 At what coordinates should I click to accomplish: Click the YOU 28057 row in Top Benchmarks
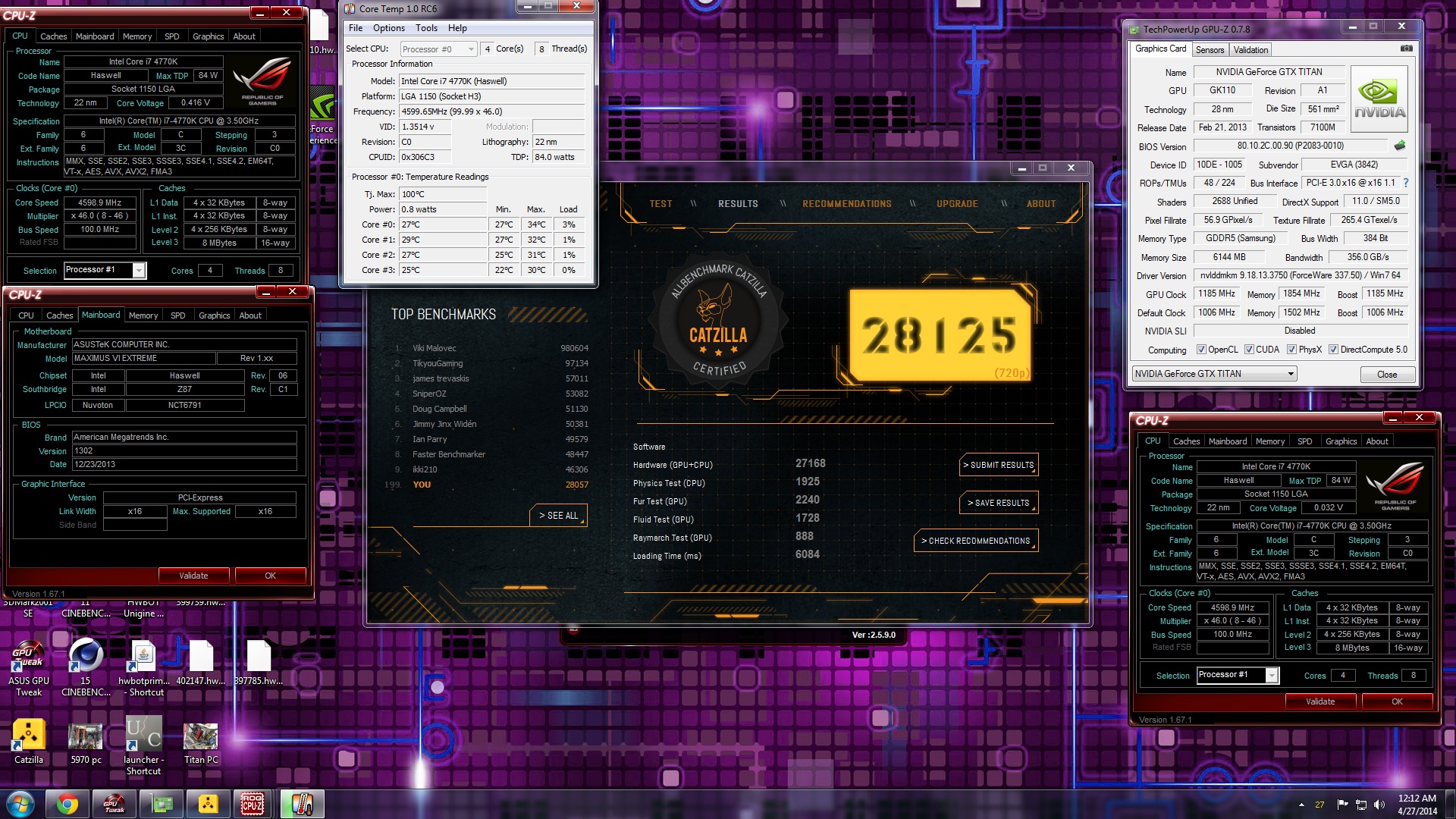[485, 485]
